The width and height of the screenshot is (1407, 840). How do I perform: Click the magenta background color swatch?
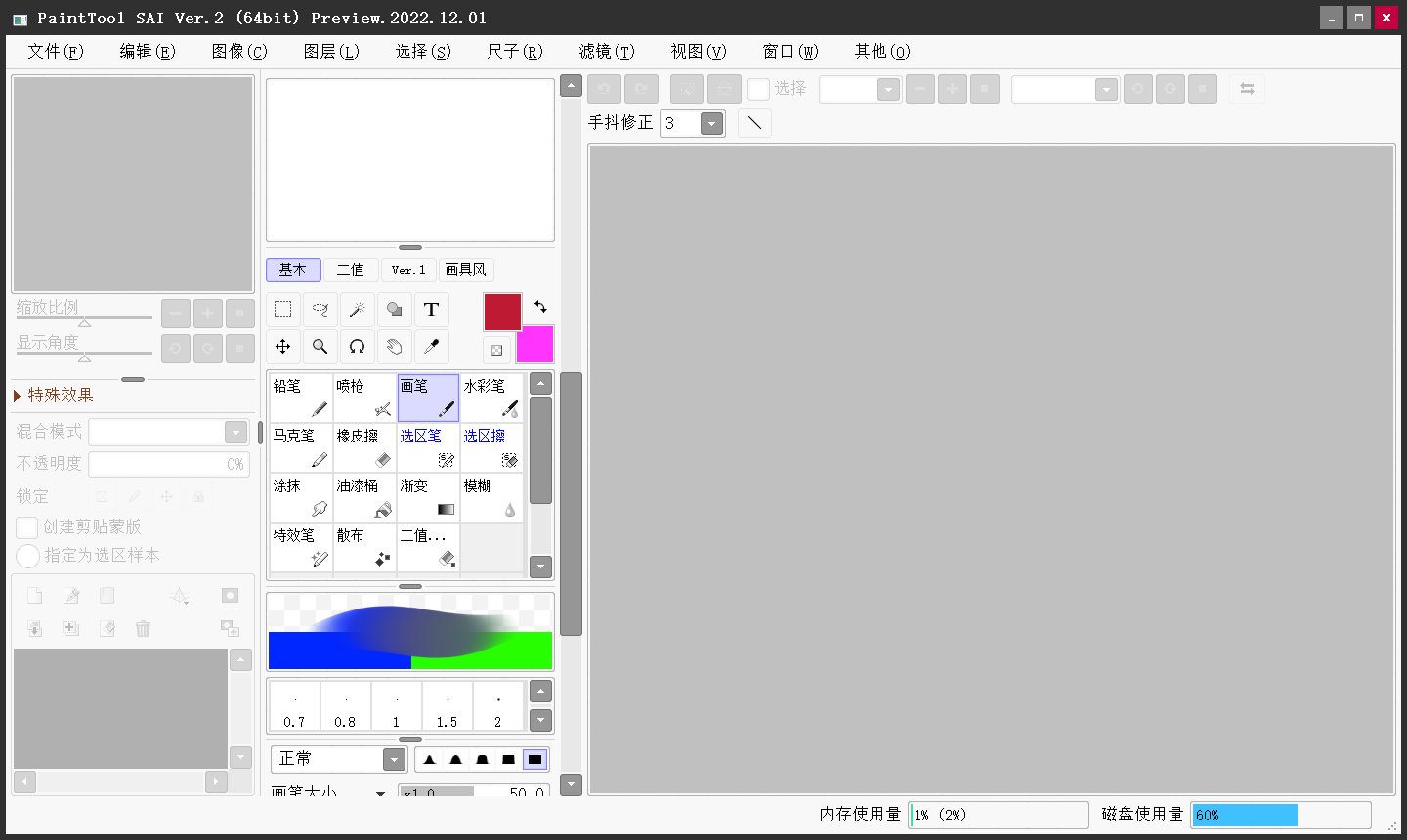click(x=535, y=345)
